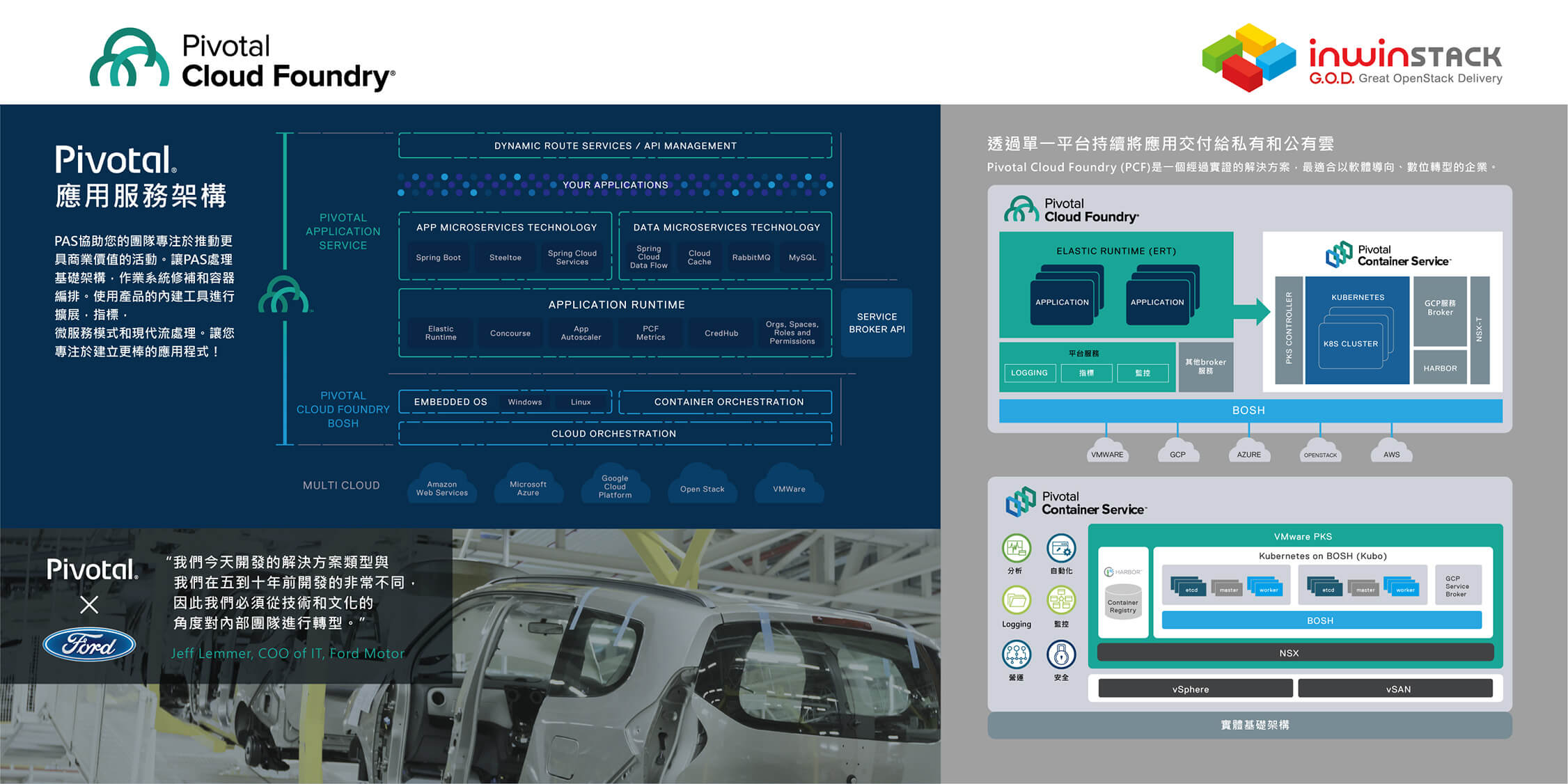
Task: Click the small OPENSTACK cloud under BOSH
Action: click(x=1320, y=450)
